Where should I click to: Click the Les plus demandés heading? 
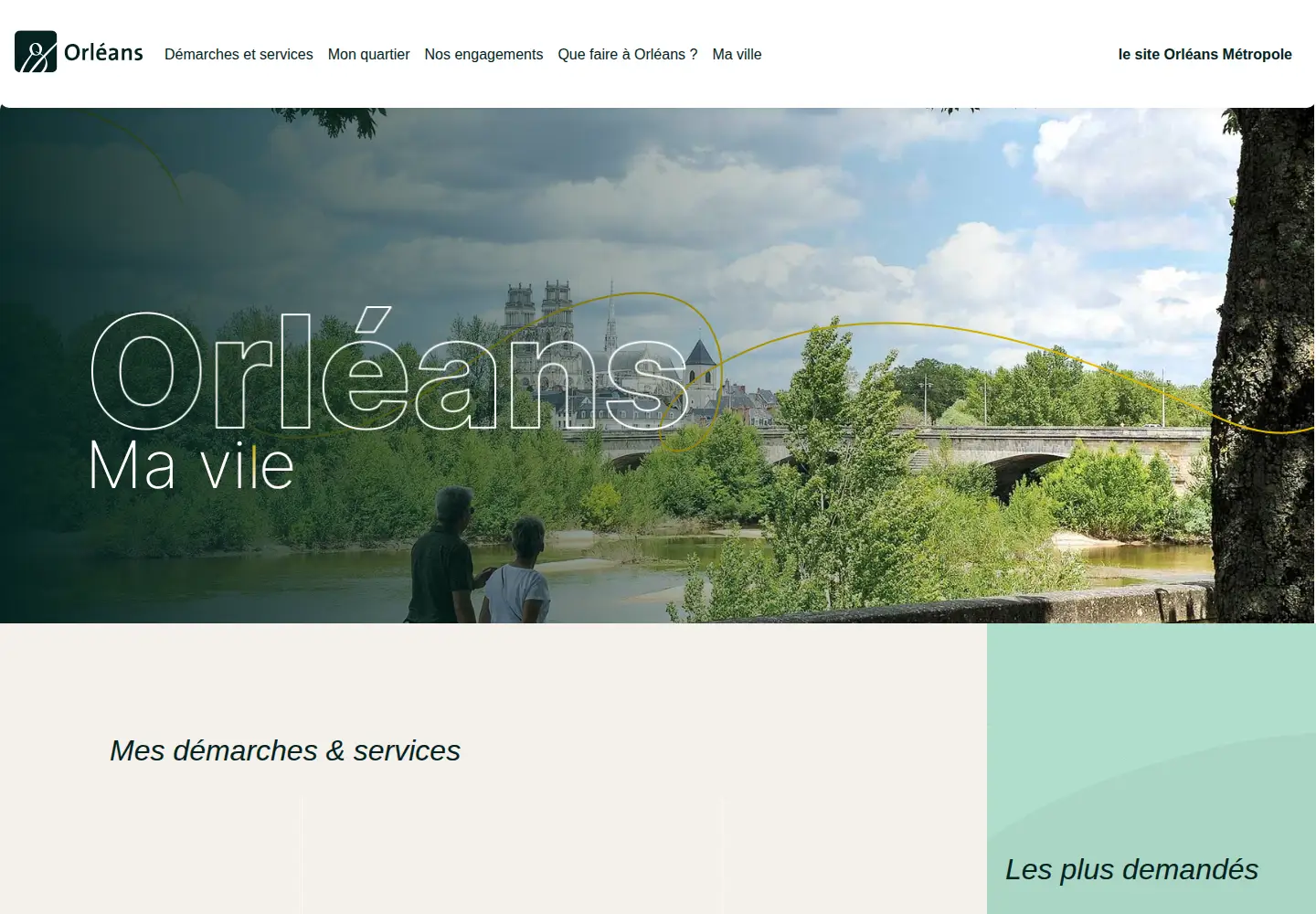pyautogui.click(x=1131, y=869)
